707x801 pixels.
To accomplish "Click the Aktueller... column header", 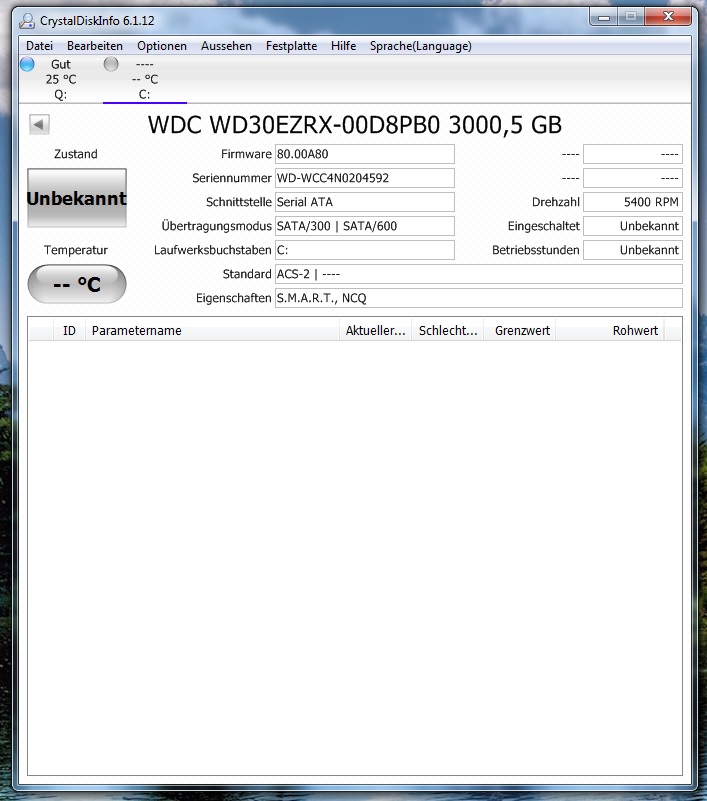I will point(375,331).
